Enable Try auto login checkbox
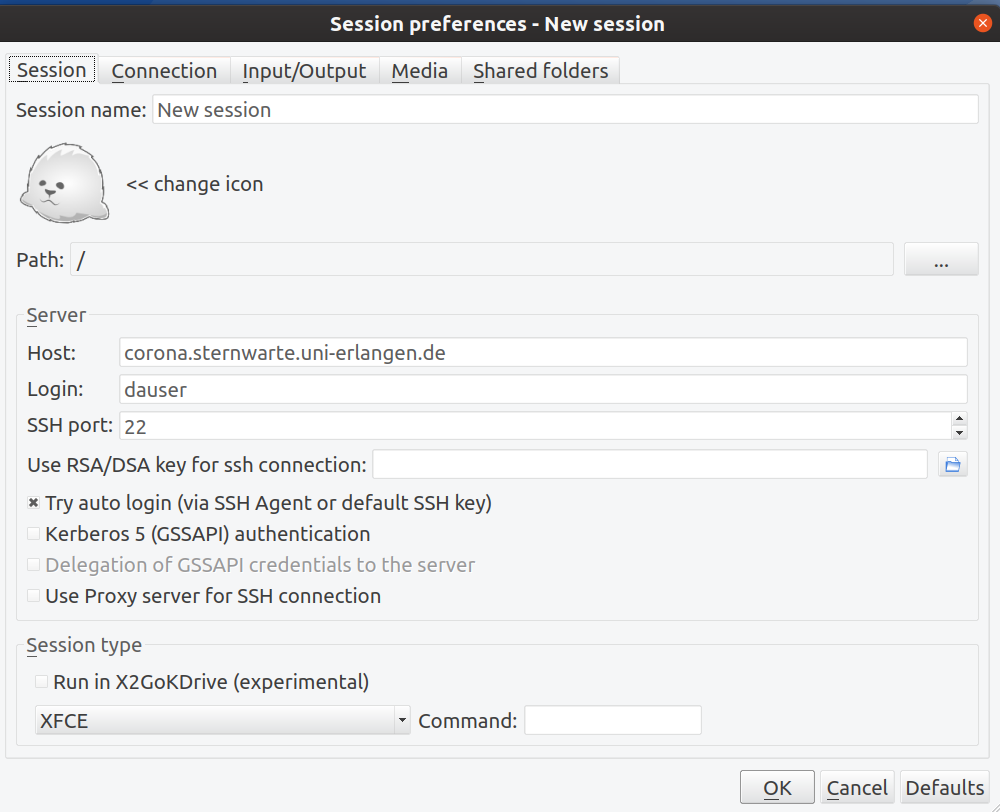Image resolution: width=1000 pixels, height=812 pixels. [x=34, y=503]
